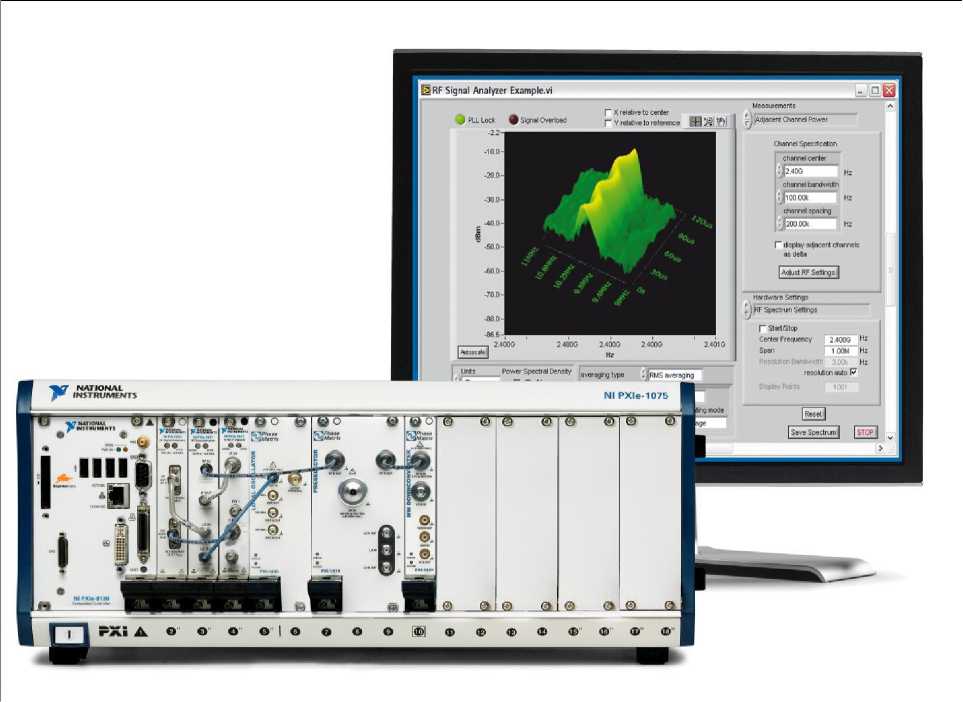
Task: Click the Save Spectrum button
Action: click(813, 432)
